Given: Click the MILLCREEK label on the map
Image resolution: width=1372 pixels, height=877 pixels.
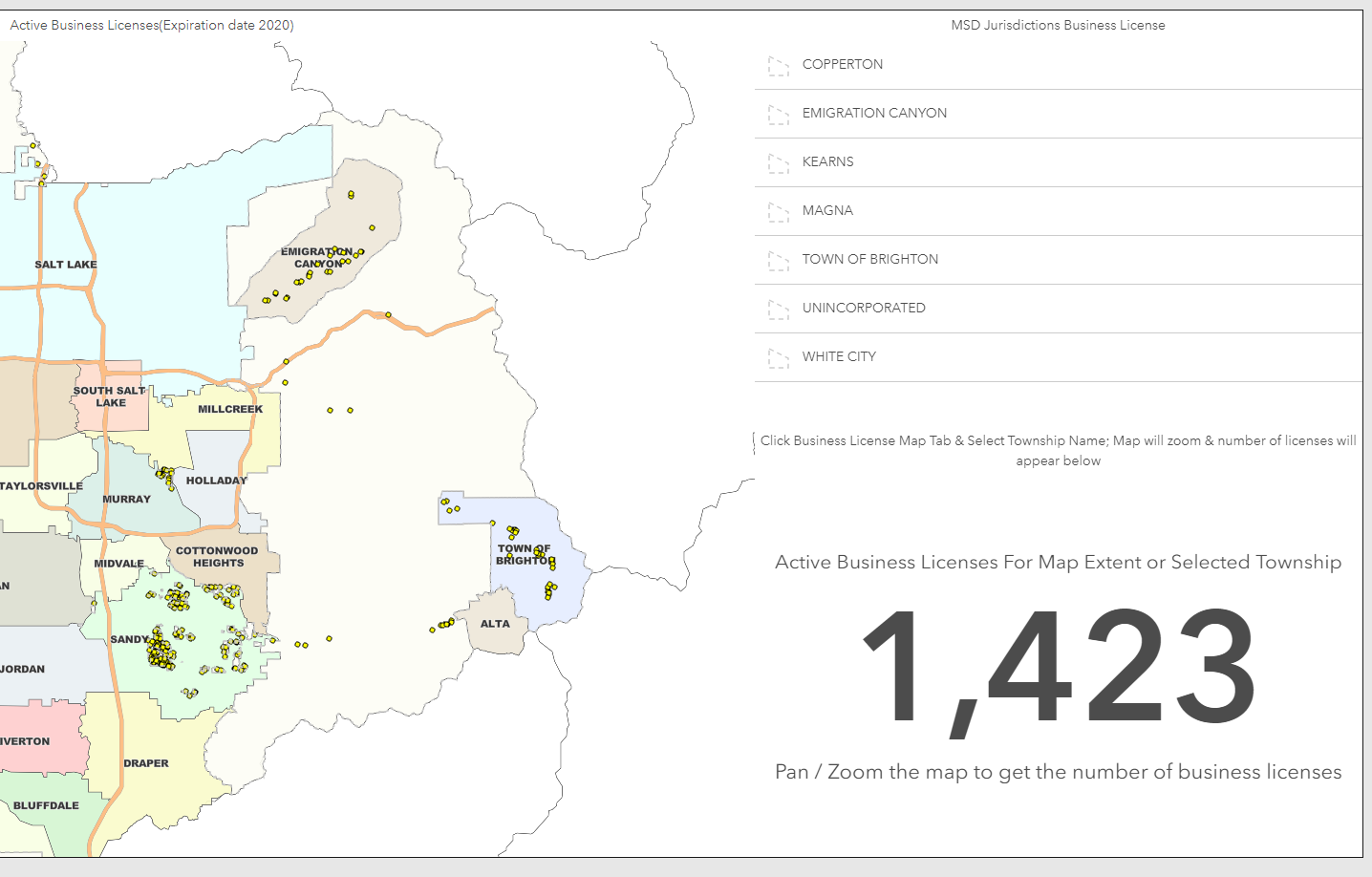Looking at the screenshot, I should (x=230, y=409).
